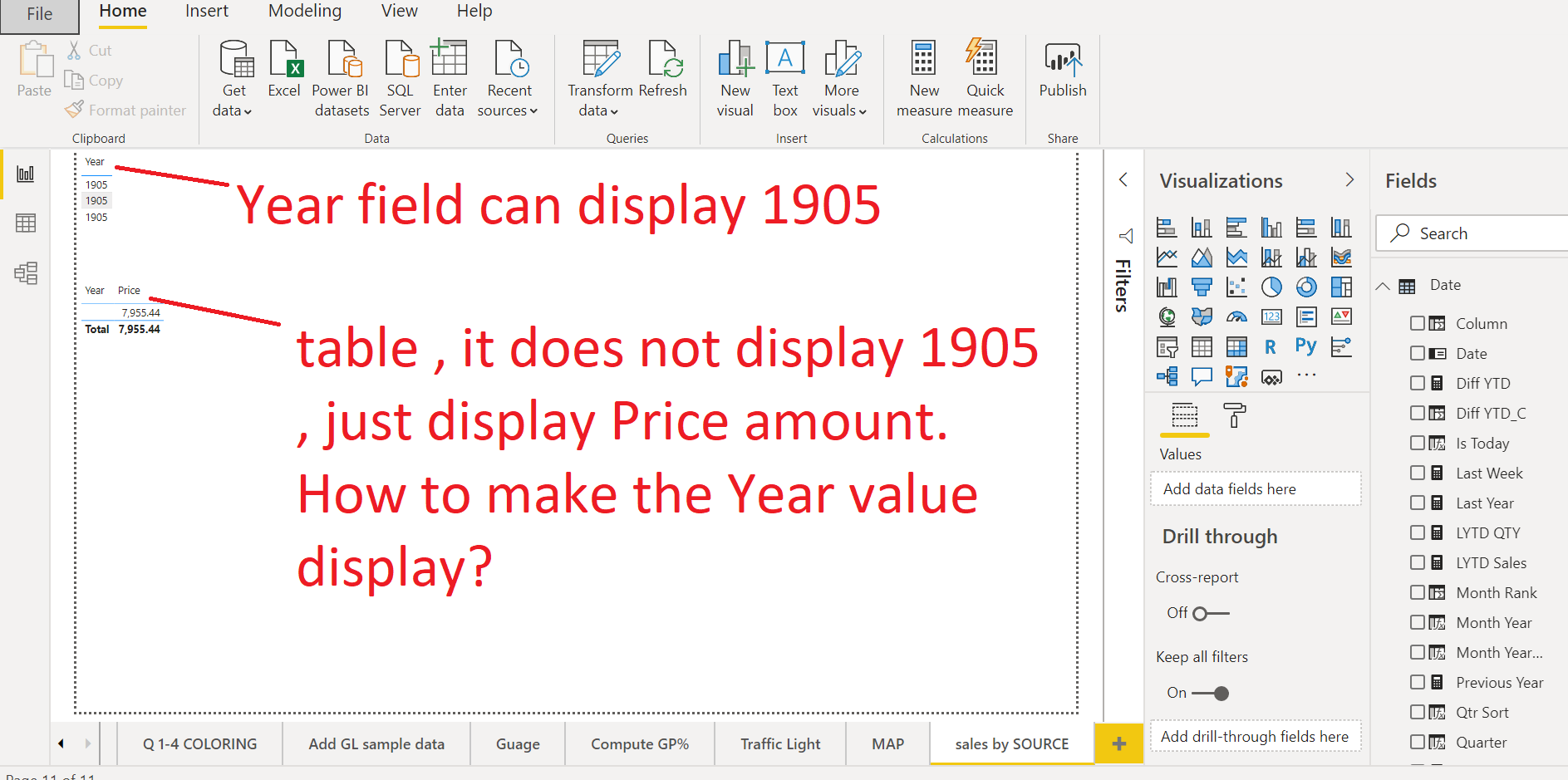This screenshot has height=780, width=1568.
Task: Import data from Excel
Action: pos(284,70)
